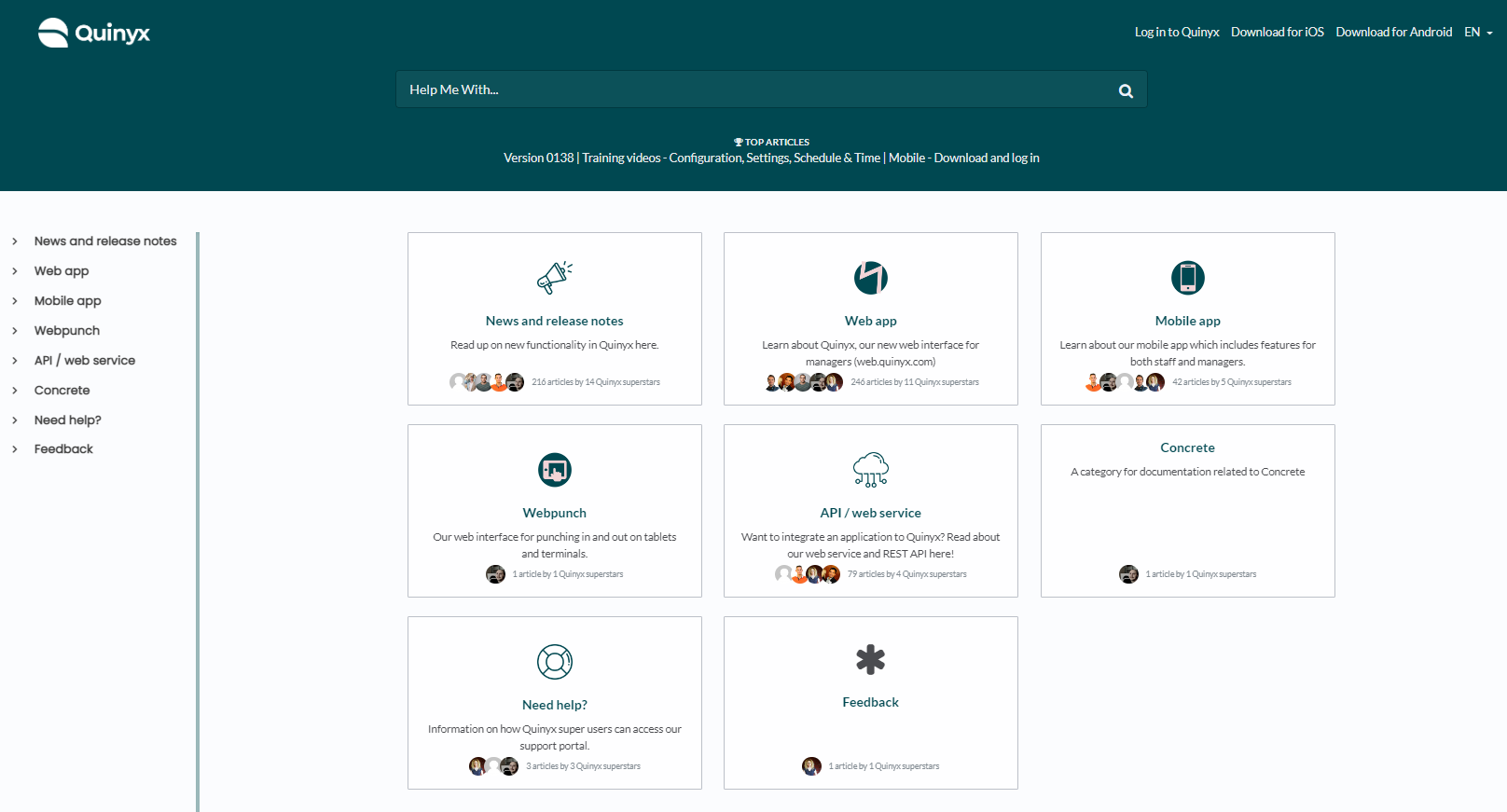This screenshot has width=1507, height=812.
Task: Expand the Mobile app sidebar chevron
Action: [15, 301]
